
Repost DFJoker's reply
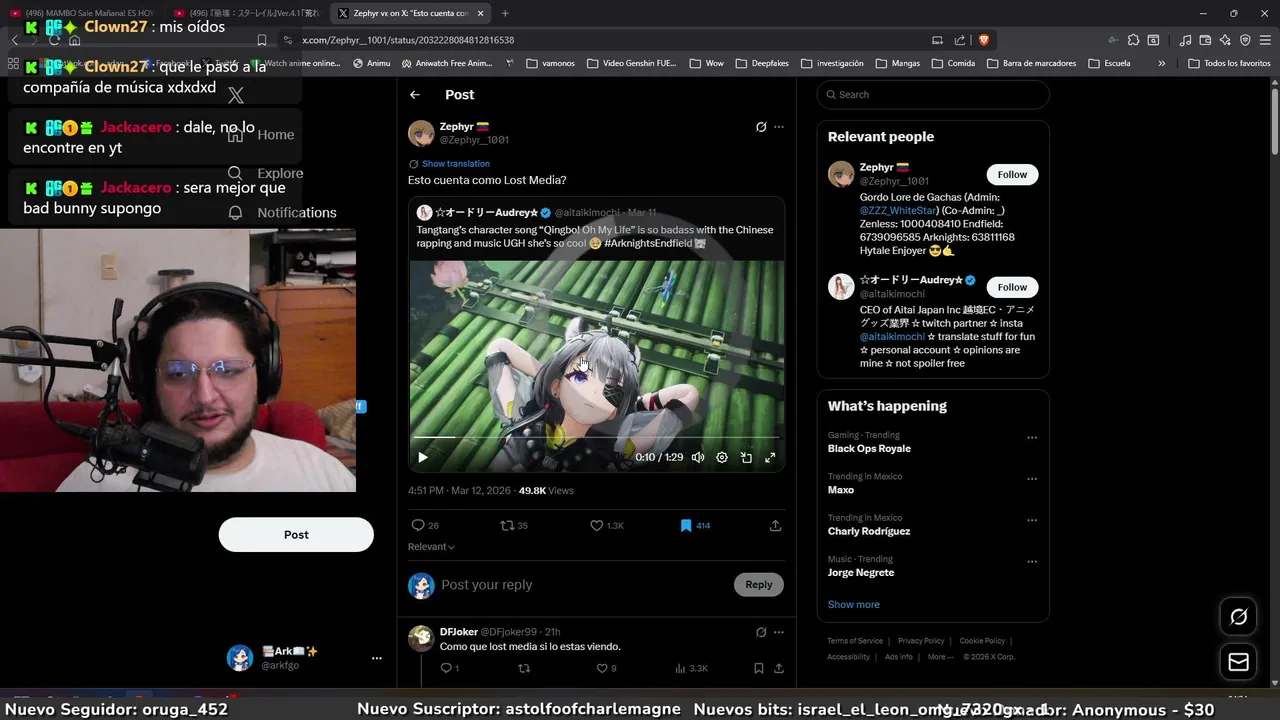click(x=525, y=668)
